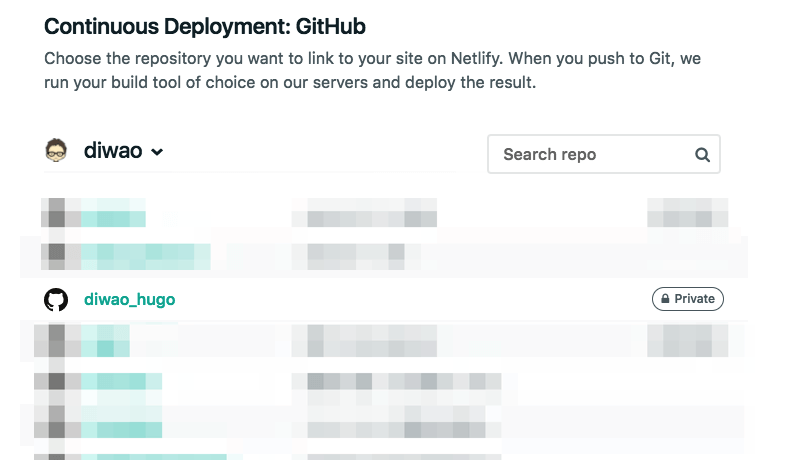793x460 pixels.
Task: Click blurred repo icon directly above diwao_hugo
Action: click(56, 255)
